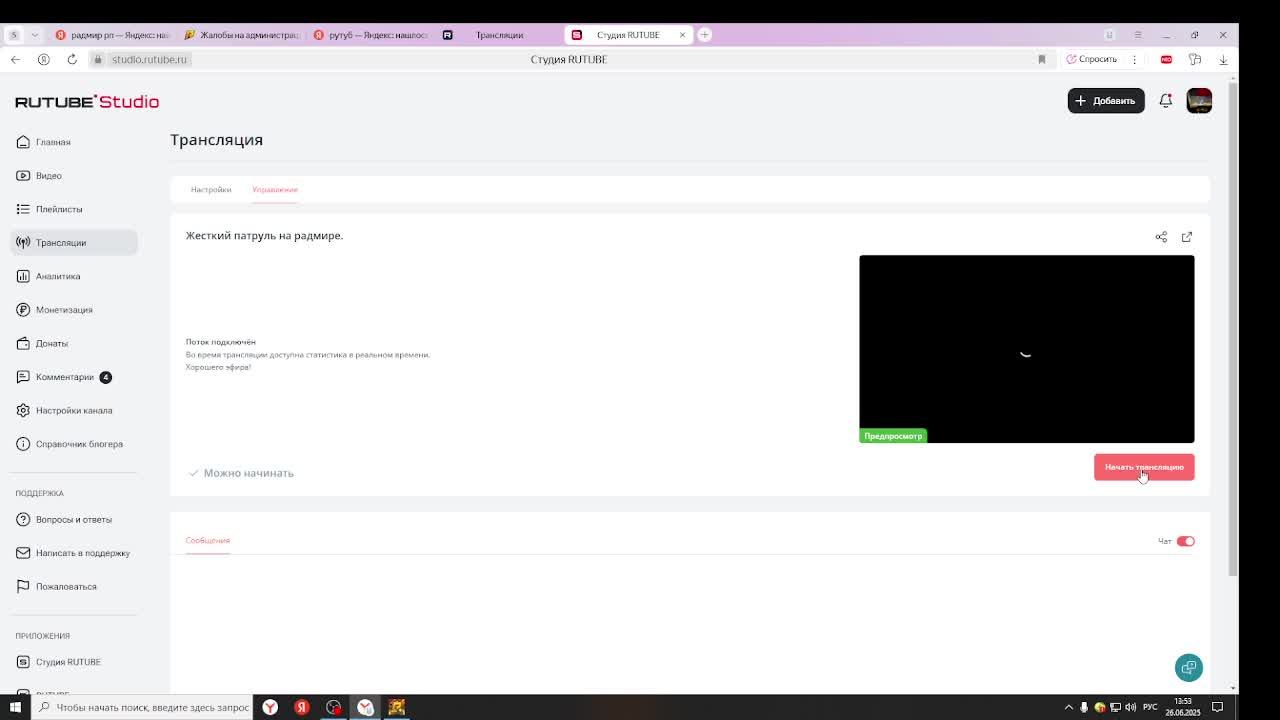Viewport: 1280px width, 720px height.
Task: Click the studio.rutube.ru address field
Action: [x=149, y=59]
